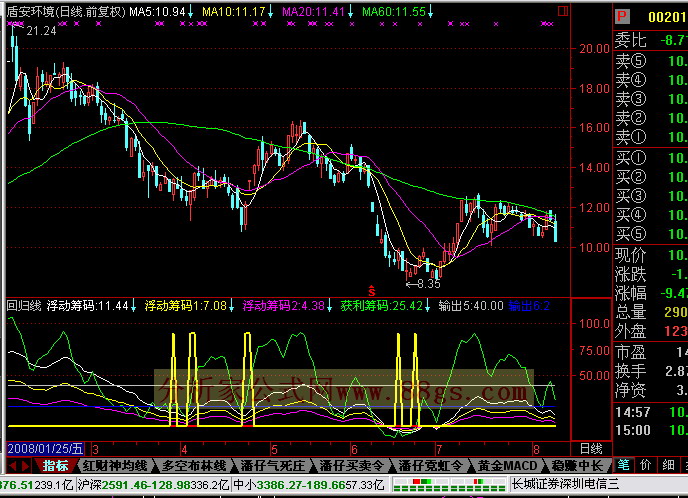Click the yellow 浮动筹码1:7.08 value
Image resolution: width=688 pixels, height=498 pixels.
tap(186, 306)
